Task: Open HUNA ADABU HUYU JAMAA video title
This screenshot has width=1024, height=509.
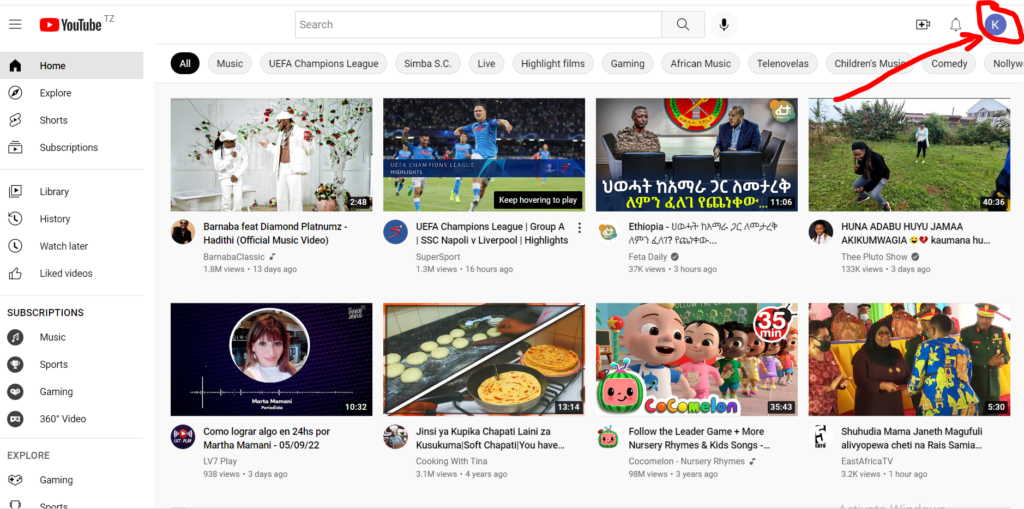Action: 916,233
